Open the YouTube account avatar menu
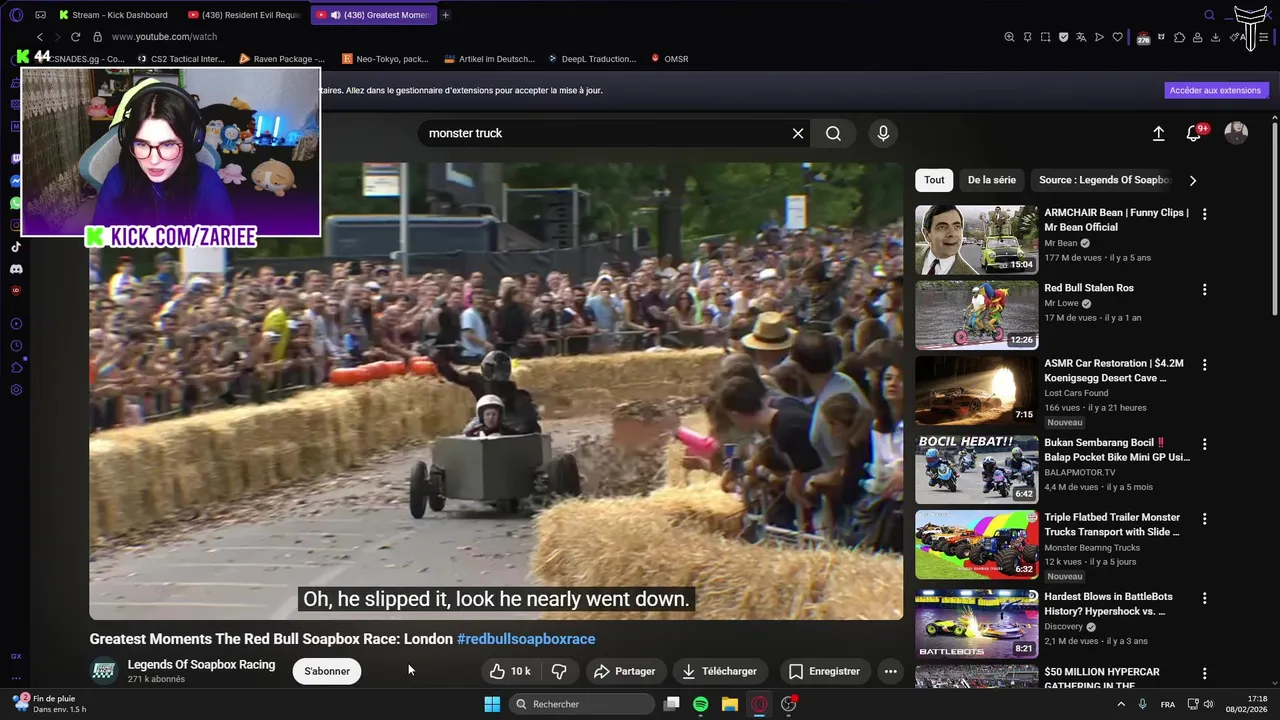Image resolution: width=1280 pixels, height=720 pixels. pyautogui.click(x=1236, y=133)
